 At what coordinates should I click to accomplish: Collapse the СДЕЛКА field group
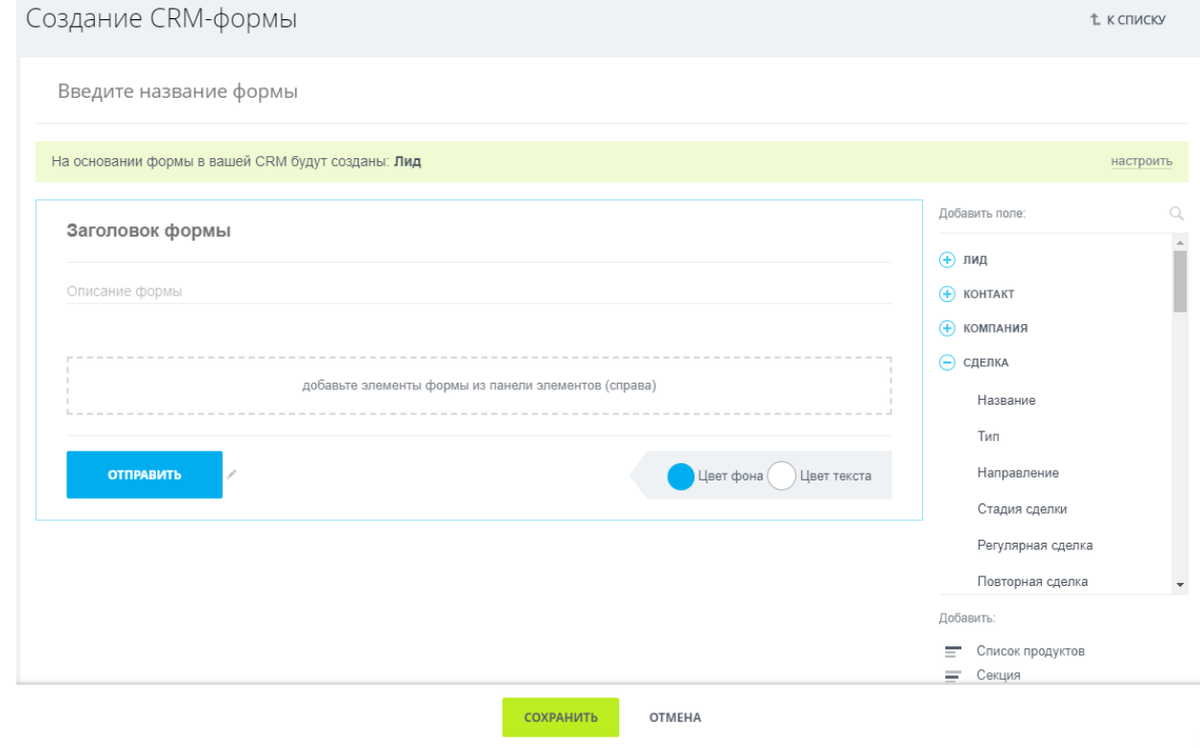947,363
